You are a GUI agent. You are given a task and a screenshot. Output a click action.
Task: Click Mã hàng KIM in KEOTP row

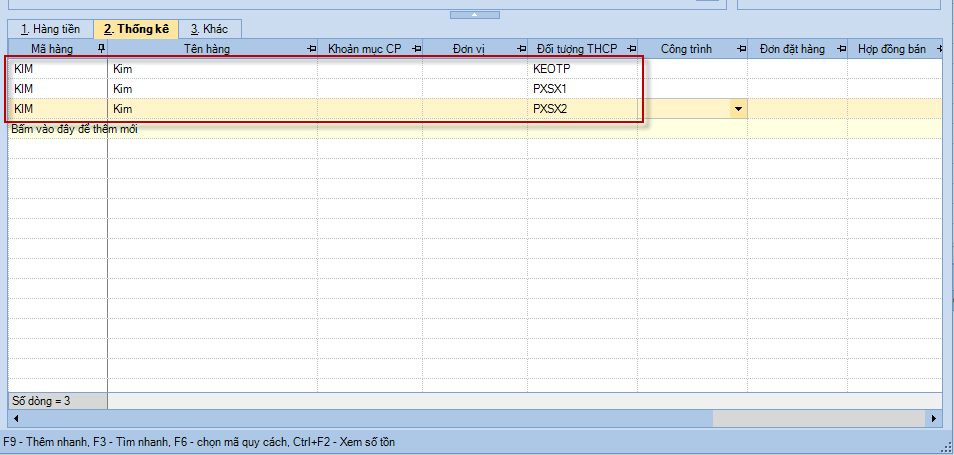(58, 69)
